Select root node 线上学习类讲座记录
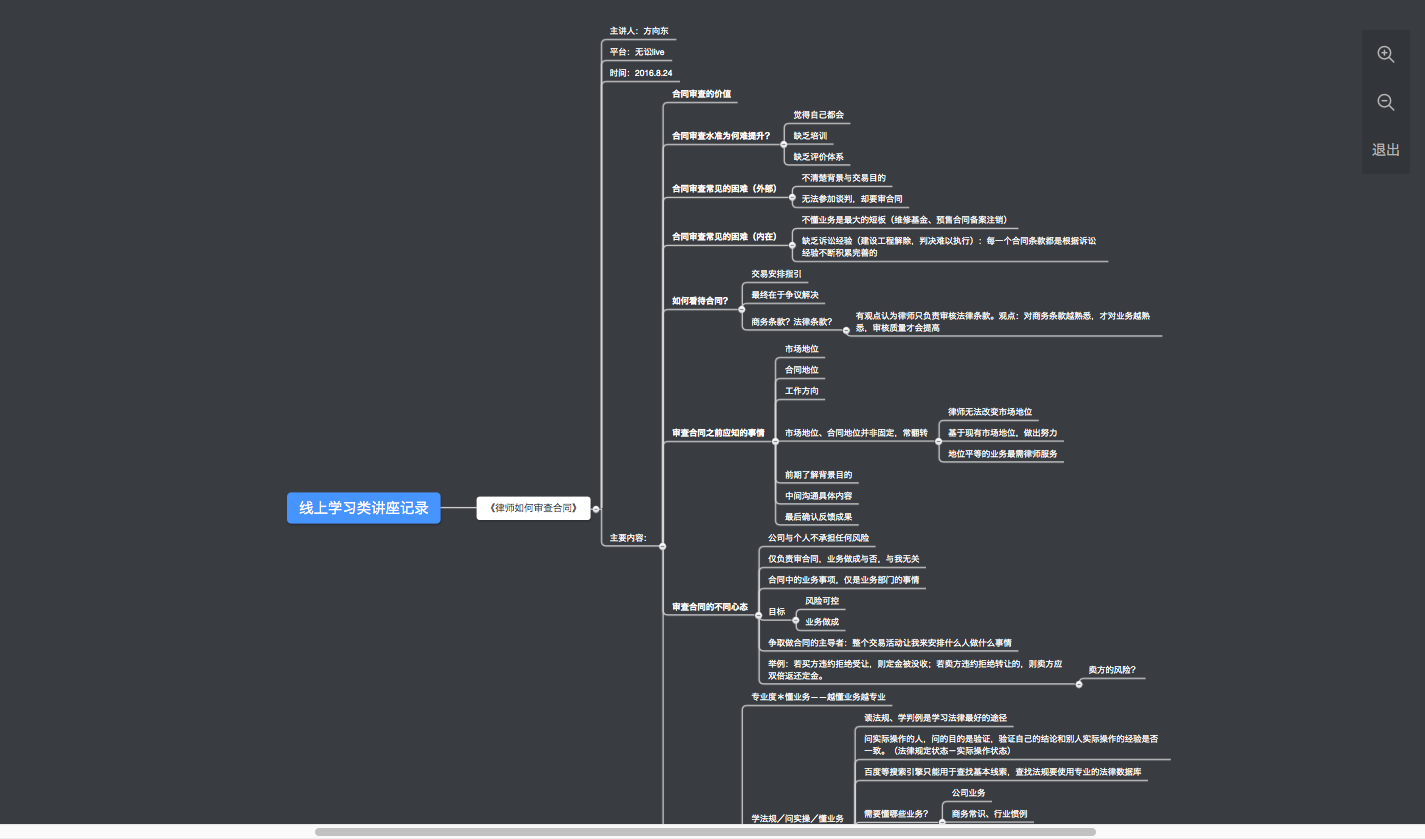The height and width of the screenshot is (839, 1425). pyautogui.click(x=364, y=508)
